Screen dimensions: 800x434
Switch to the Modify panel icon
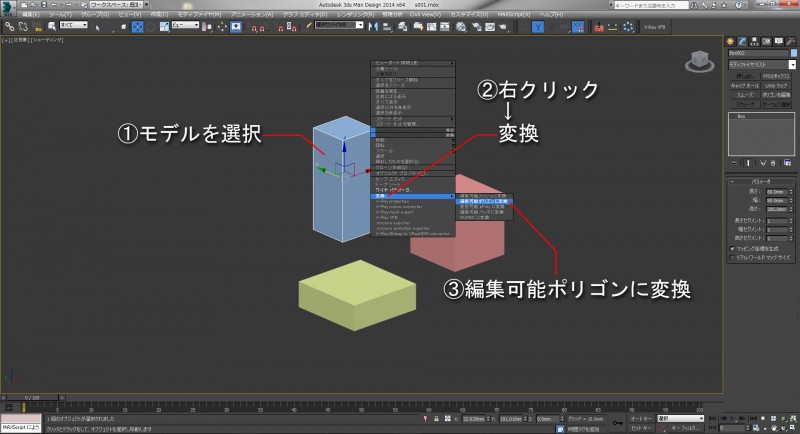click(744, 42)
